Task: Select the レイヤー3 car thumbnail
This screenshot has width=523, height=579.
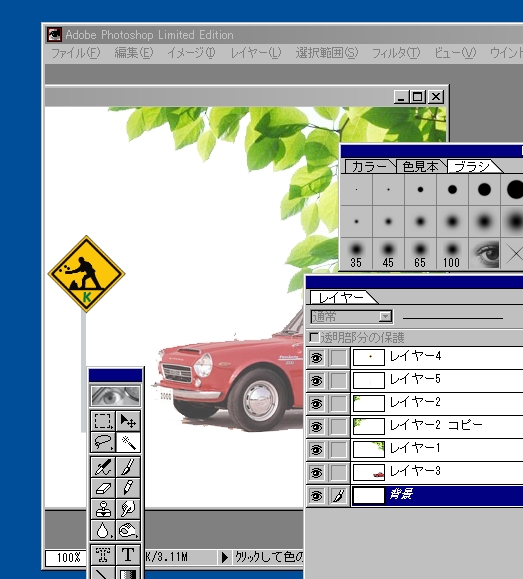Action: 369,473
